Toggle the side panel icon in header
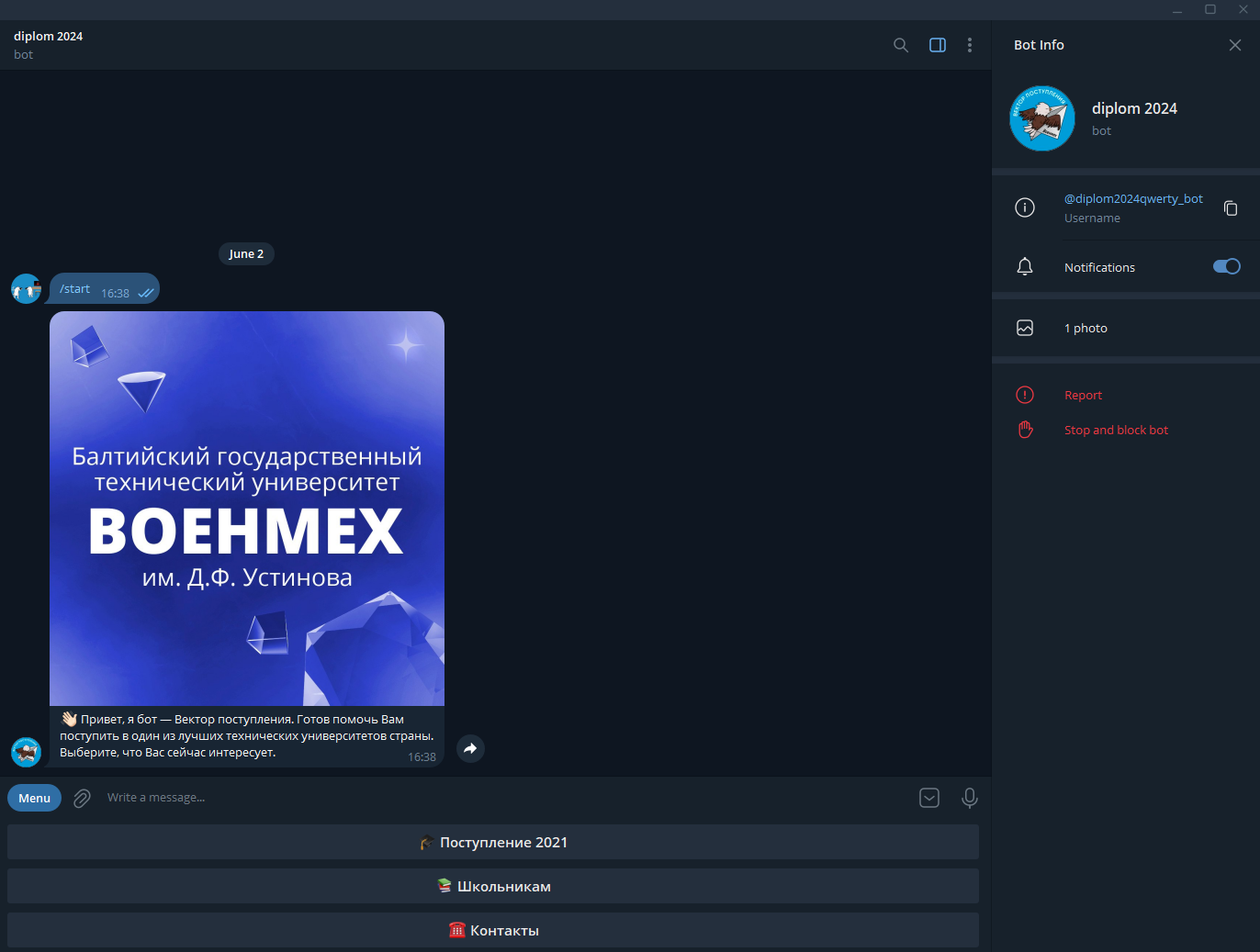 [938, 45]
